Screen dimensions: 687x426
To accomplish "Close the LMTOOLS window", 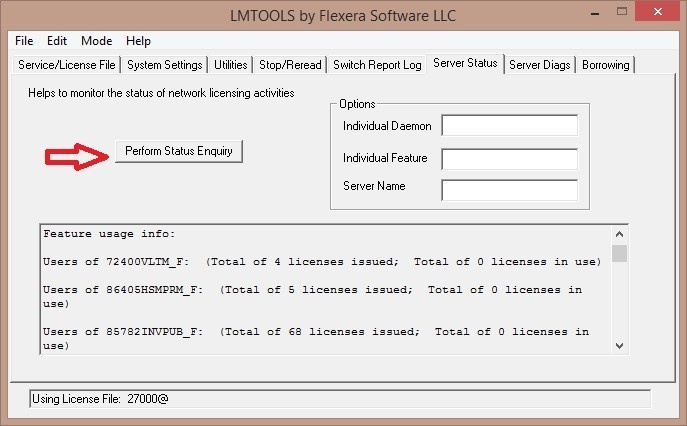I will pyautogui.click(x=657, y=11).
